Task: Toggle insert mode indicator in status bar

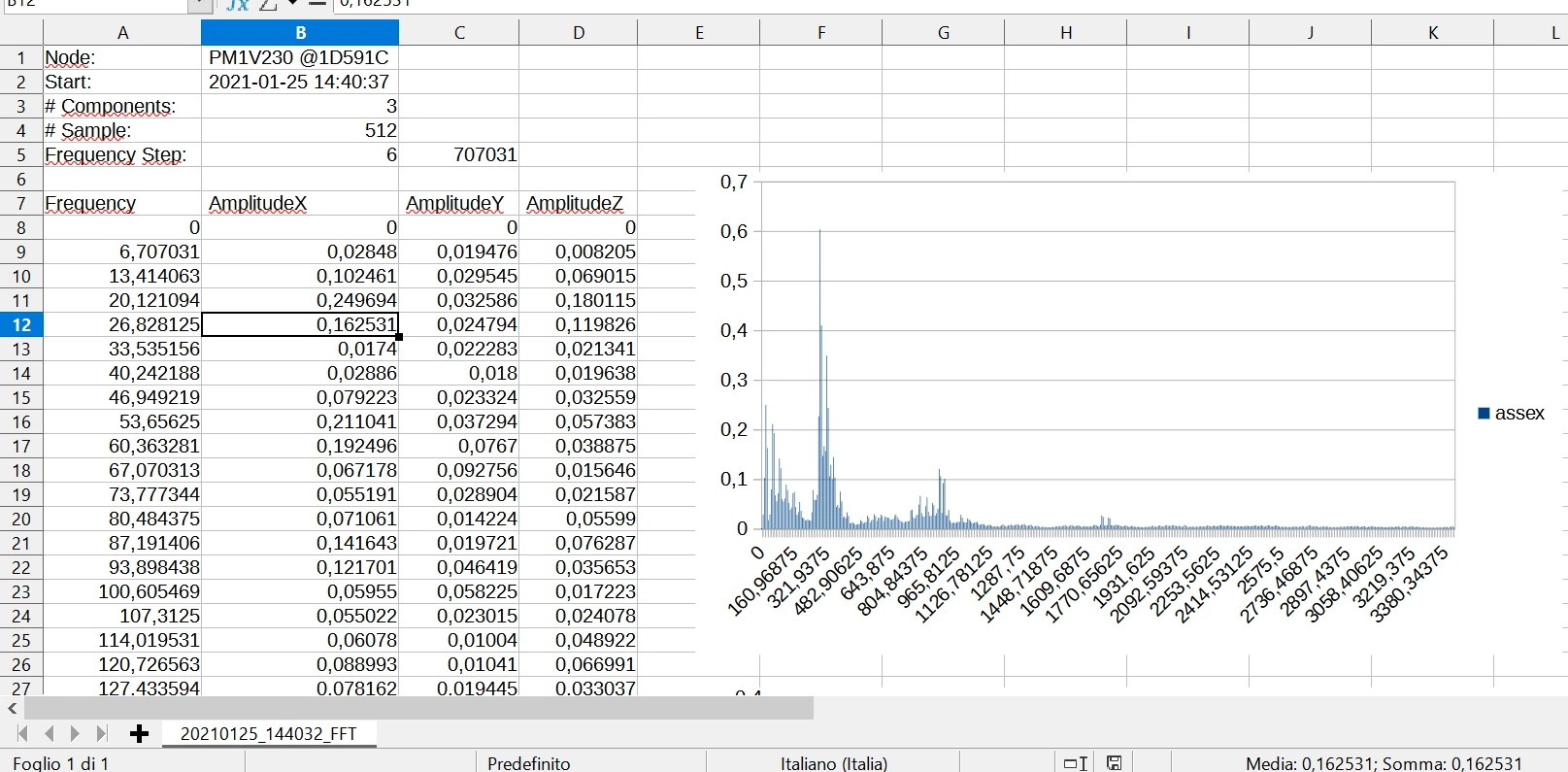Action: (1076, 763)
